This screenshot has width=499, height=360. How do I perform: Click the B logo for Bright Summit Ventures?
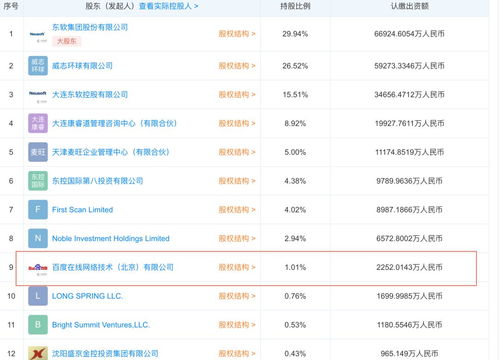[38, 325]
